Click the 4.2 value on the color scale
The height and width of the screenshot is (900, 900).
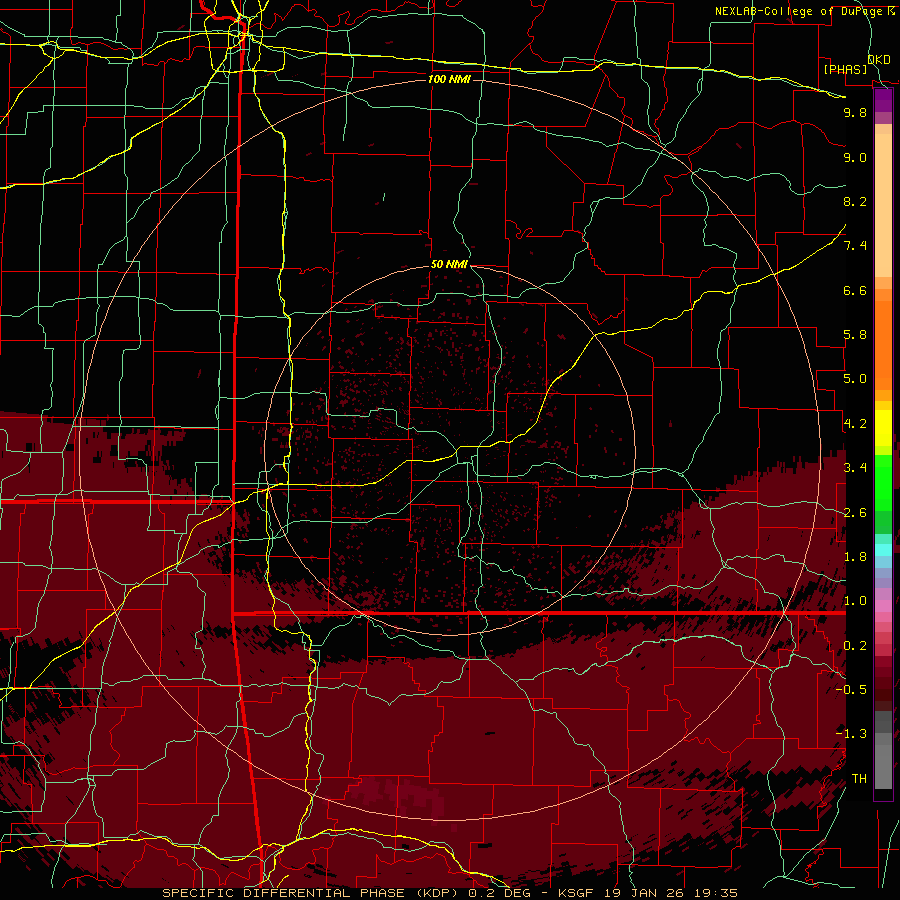(855, 424)
